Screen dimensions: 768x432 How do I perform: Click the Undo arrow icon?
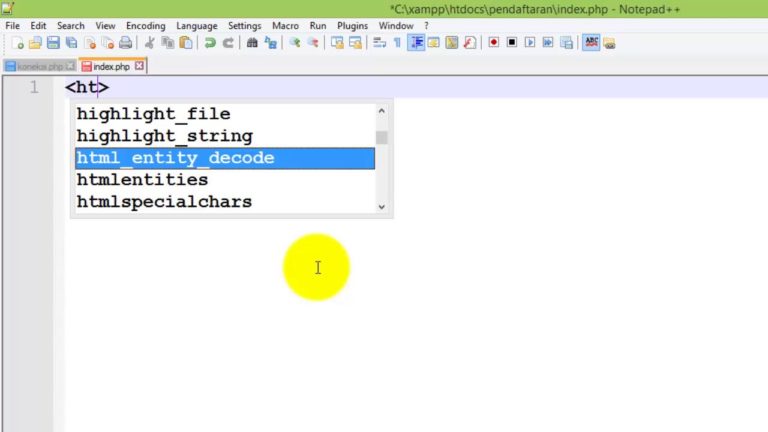(210, 43)
